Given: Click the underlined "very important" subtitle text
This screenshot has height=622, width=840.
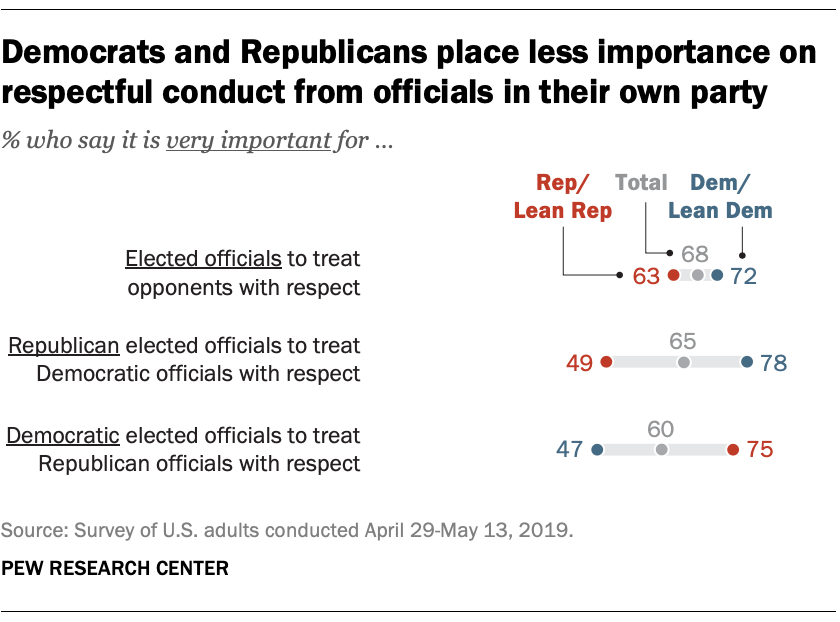Looking at the screenshot, I should pos(247,140).
